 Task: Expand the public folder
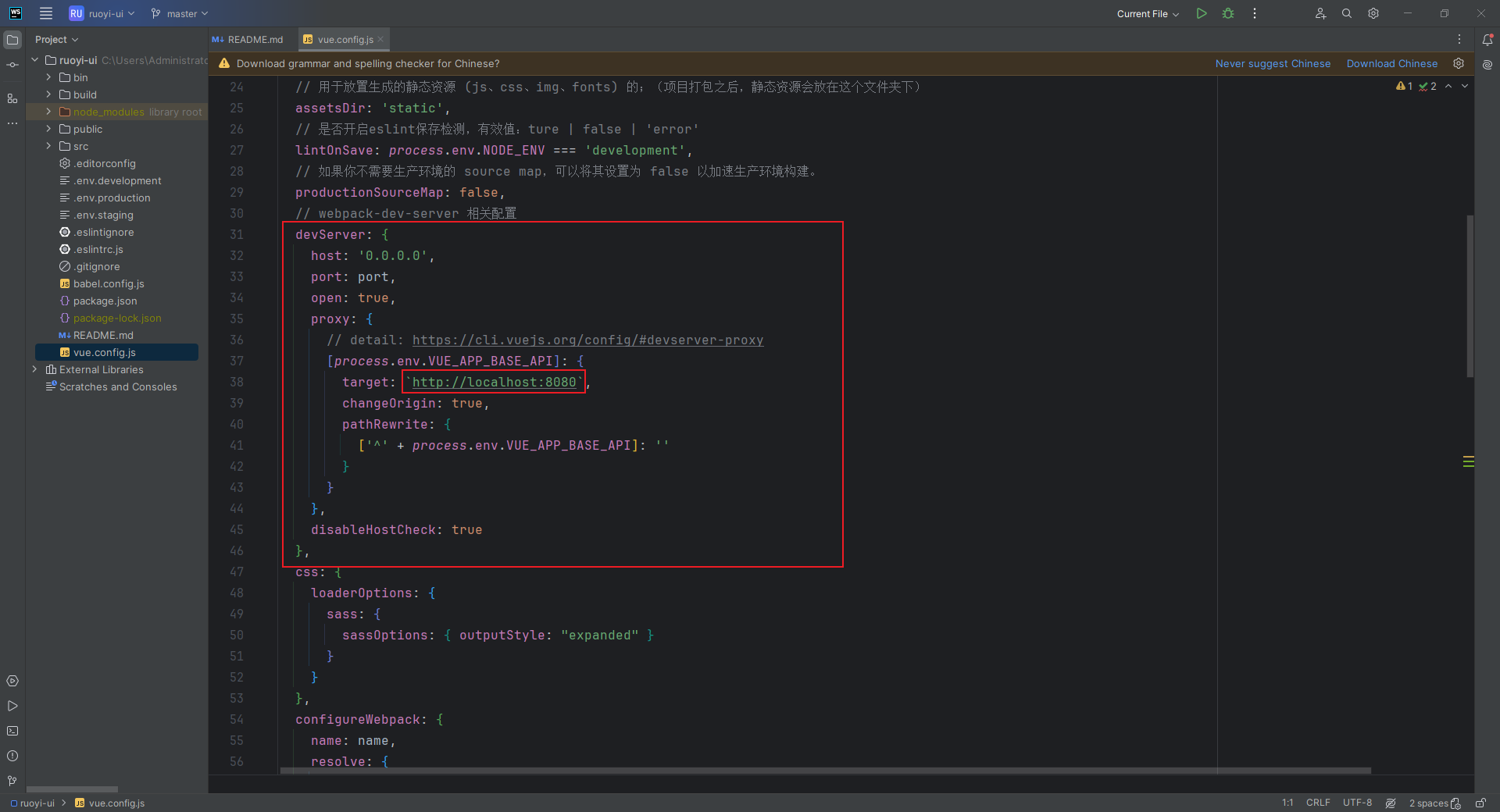coord(48,129)
